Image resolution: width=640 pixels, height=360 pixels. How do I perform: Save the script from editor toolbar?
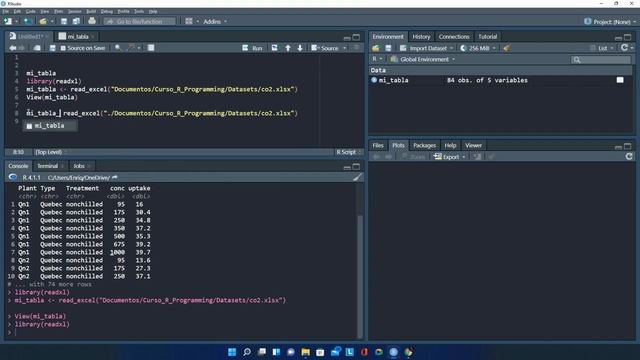pos(52,48)
